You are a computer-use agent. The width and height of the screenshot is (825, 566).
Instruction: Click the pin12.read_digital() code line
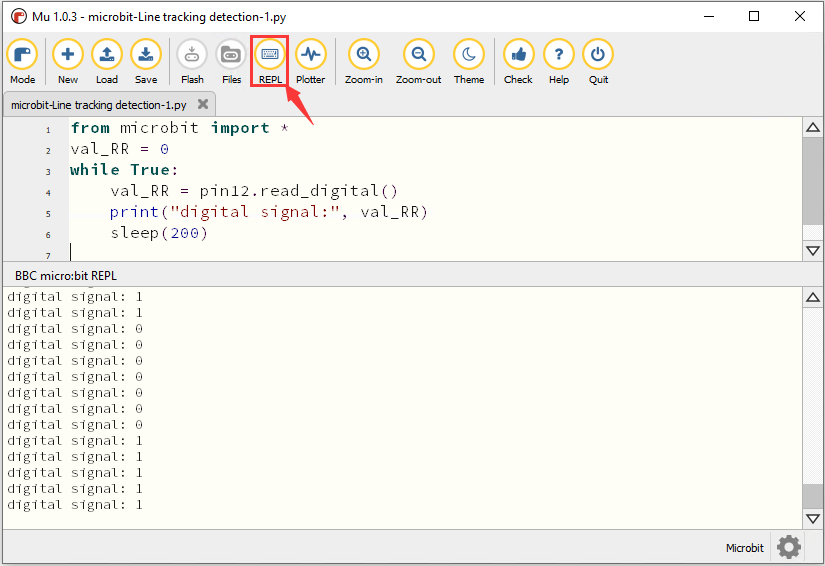[254, 191]
